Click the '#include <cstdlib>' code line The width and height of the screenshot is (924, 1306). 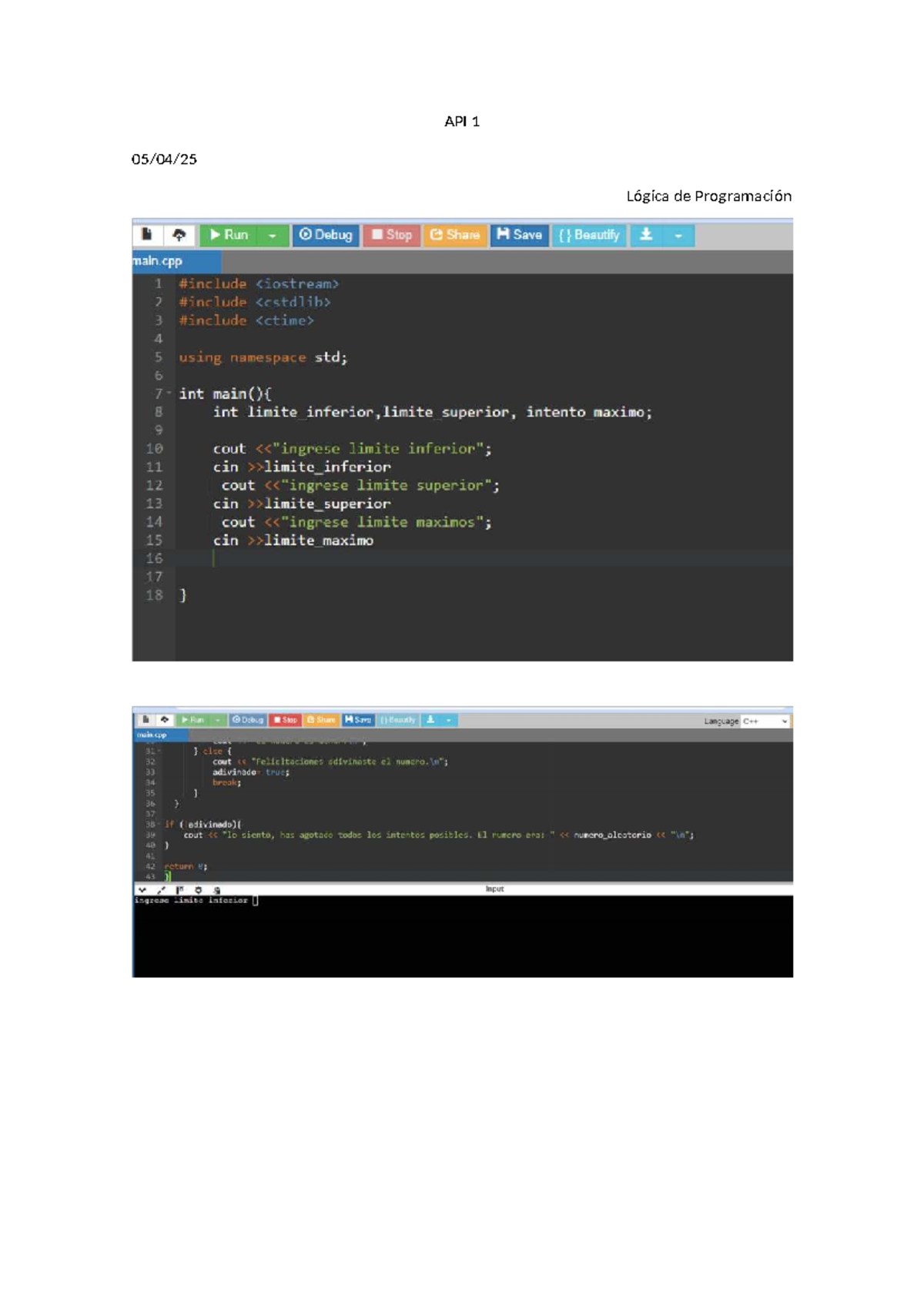(255, 303)
